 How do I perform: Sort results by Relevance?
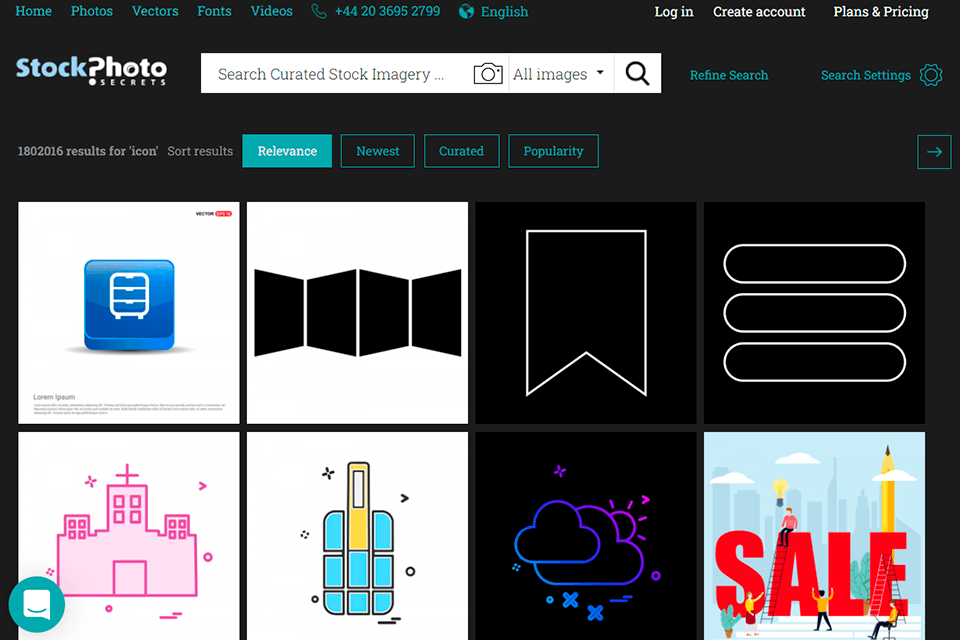[x=287, y=151]
